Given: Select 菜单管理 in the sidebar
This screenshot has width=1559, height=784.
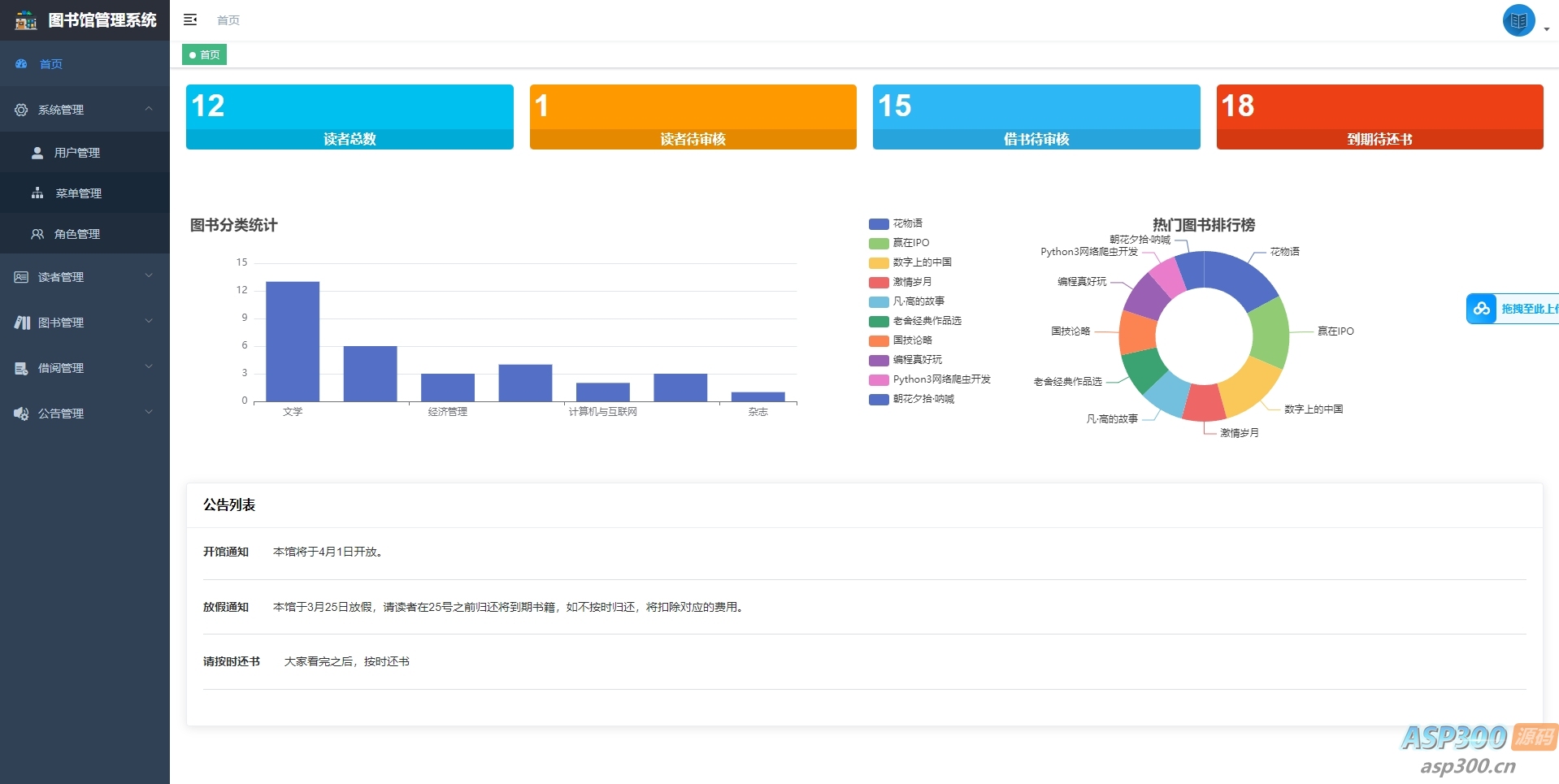Looking at the screenshot, I should pos(78,193).
